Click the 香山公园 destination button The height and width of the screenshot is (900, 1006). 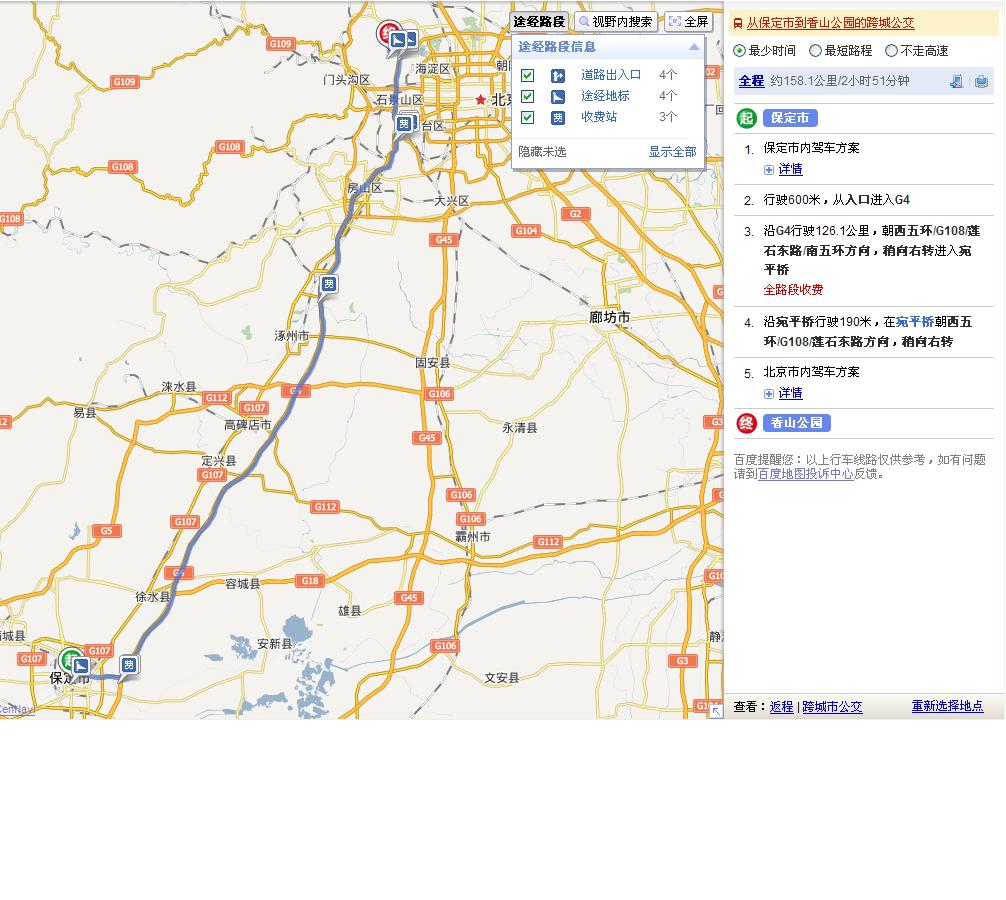(x=797, y=423)
